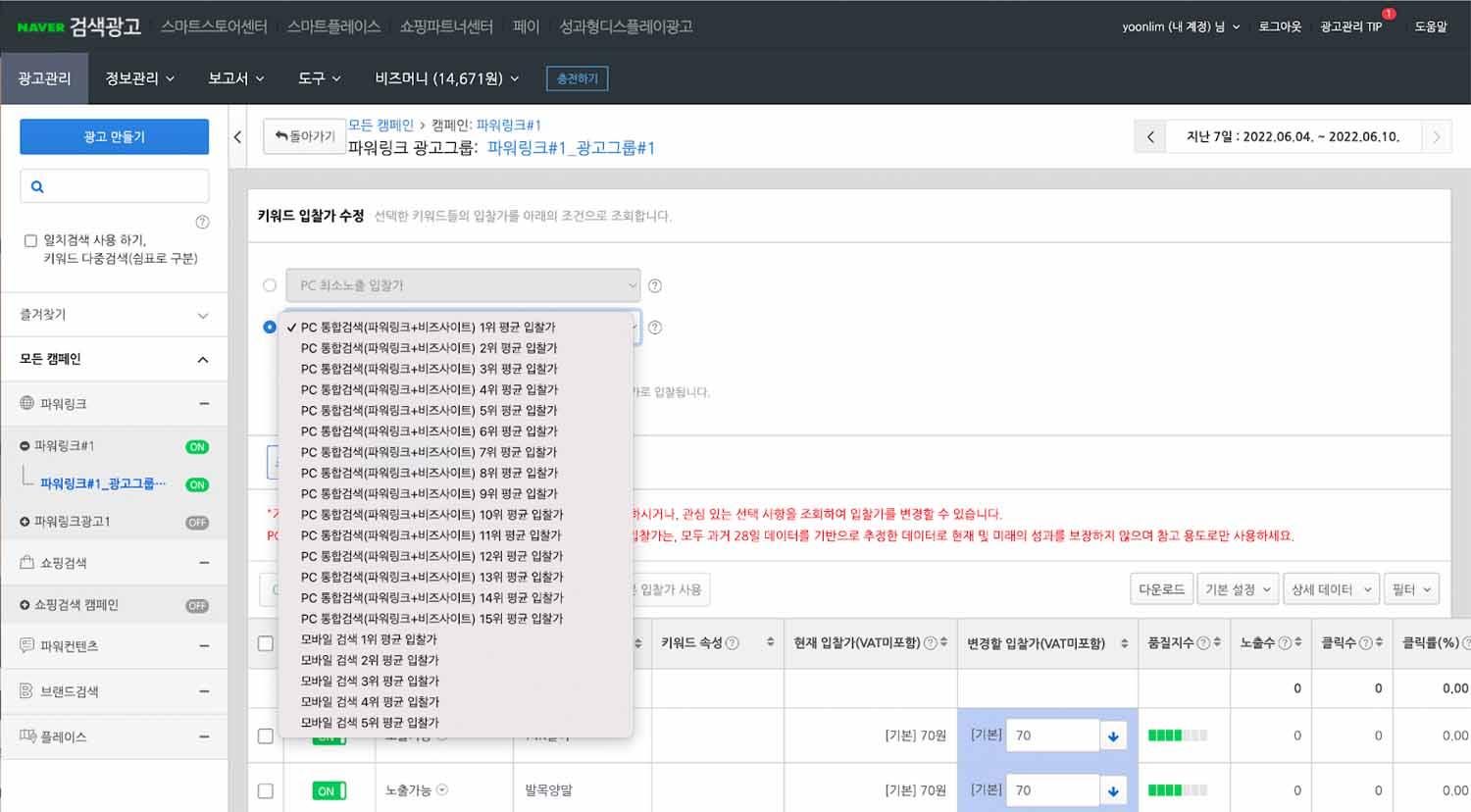Open the 상세 데이터 dropdown
1471x812 pixels.
(1331, 589)
